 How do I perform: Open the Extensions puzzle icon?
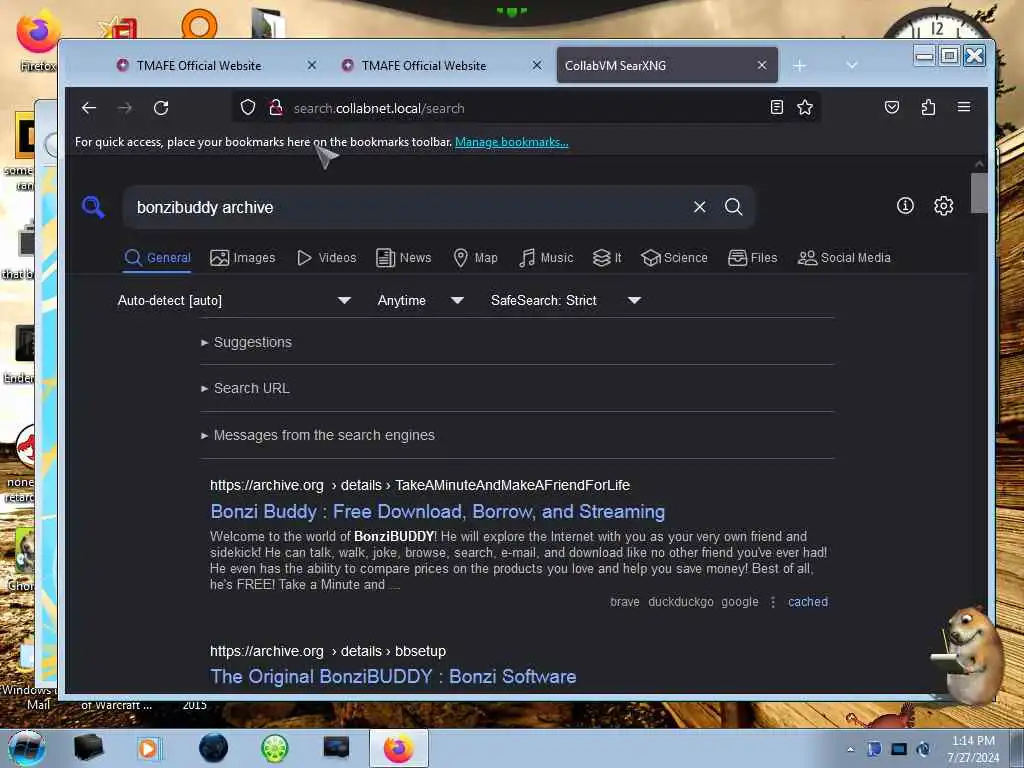[x=928, y=107]
